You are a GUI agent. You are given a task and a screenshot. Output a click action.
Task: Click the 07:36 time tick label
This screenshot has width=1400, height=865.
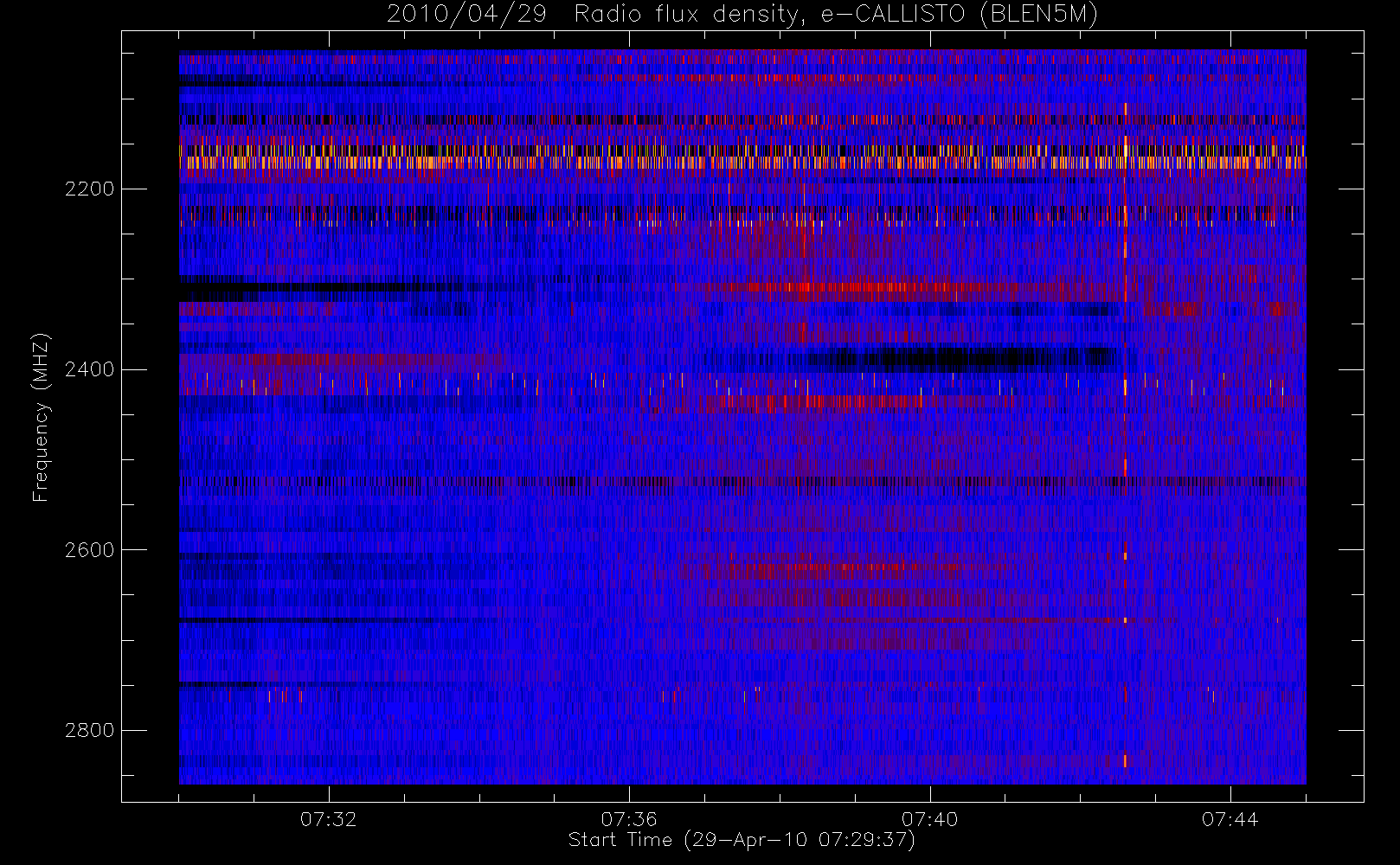[629, 819]
